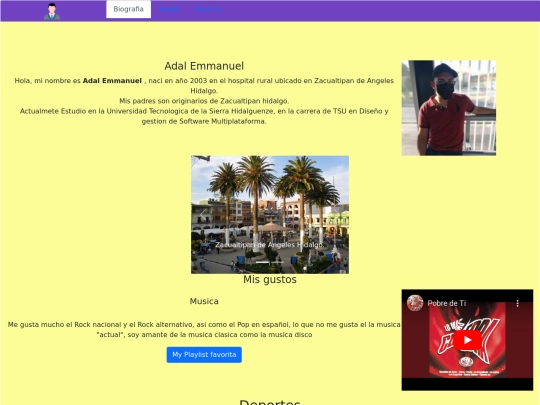
Task: Click bold Adal Emmanuel name in paragraph
Action: [x=112, y=81]
